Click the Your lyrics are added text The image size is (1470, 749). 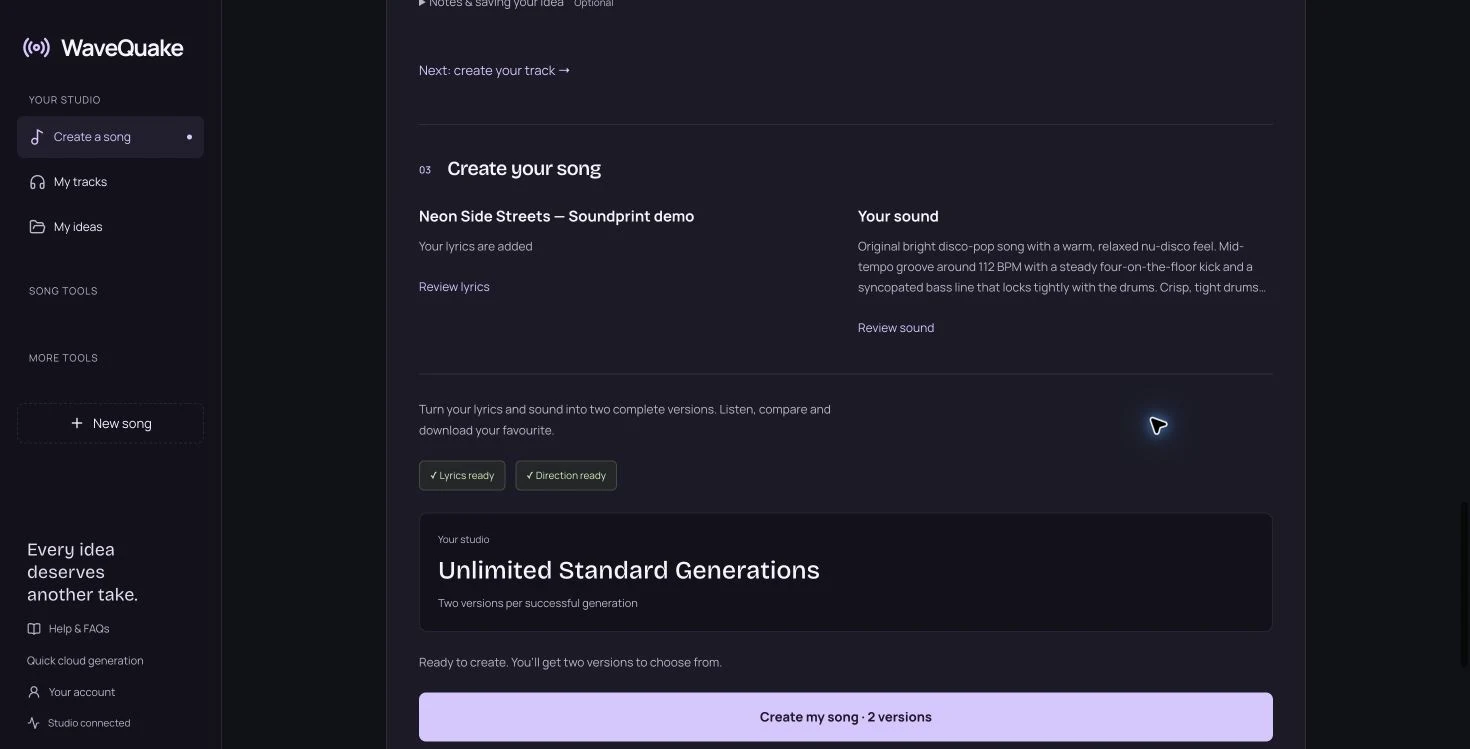476,246
